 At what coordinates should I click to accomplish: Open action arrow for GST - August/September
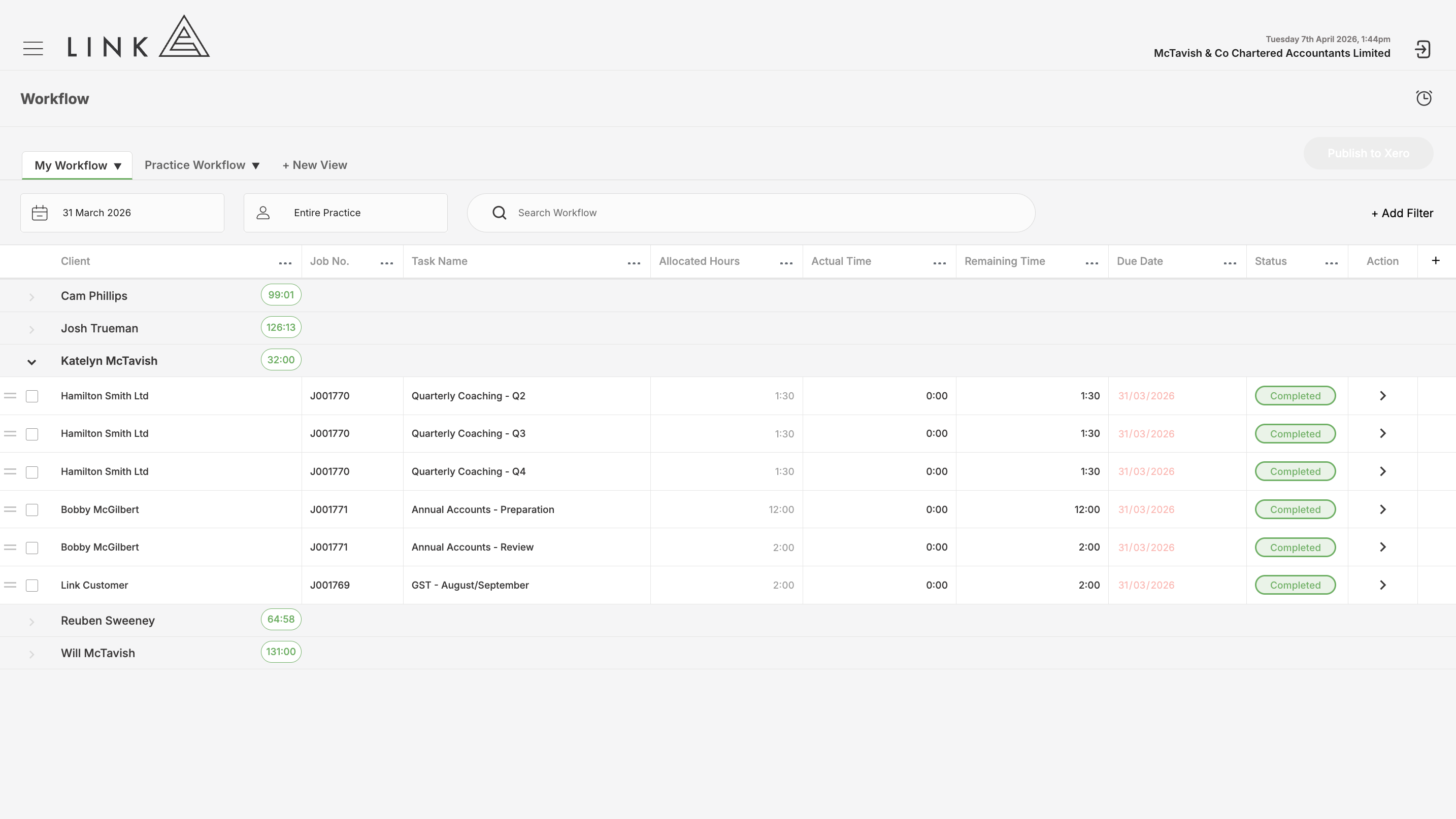point(1382,585)
